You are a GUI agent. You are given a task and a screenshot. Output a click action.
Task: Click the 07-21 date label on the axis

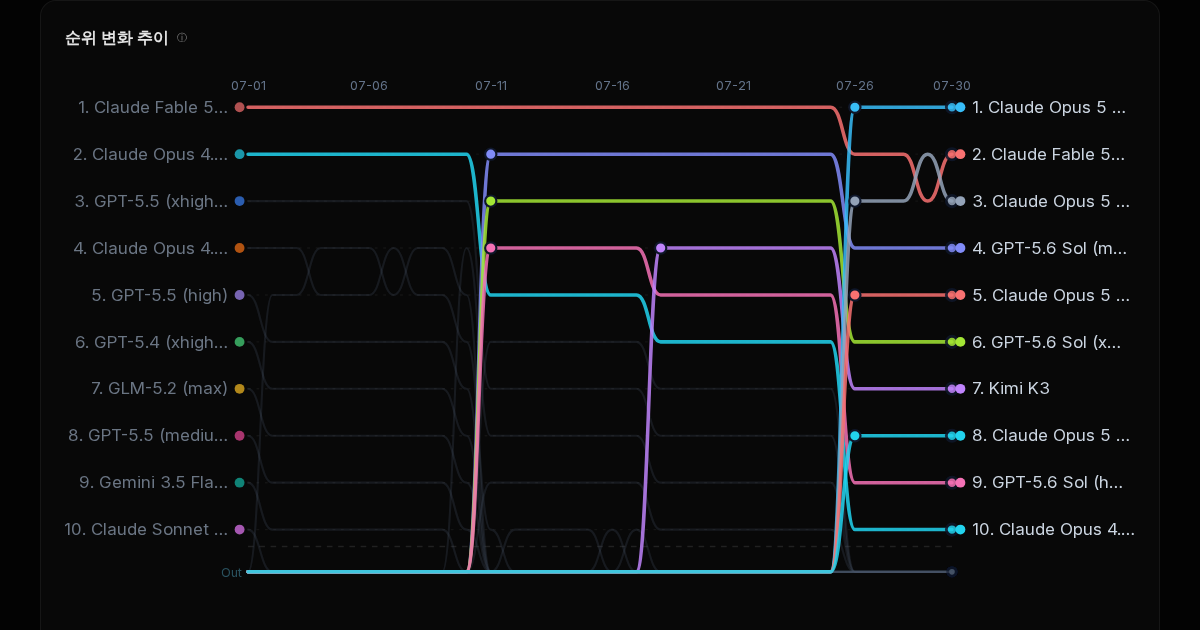(733, 86)
